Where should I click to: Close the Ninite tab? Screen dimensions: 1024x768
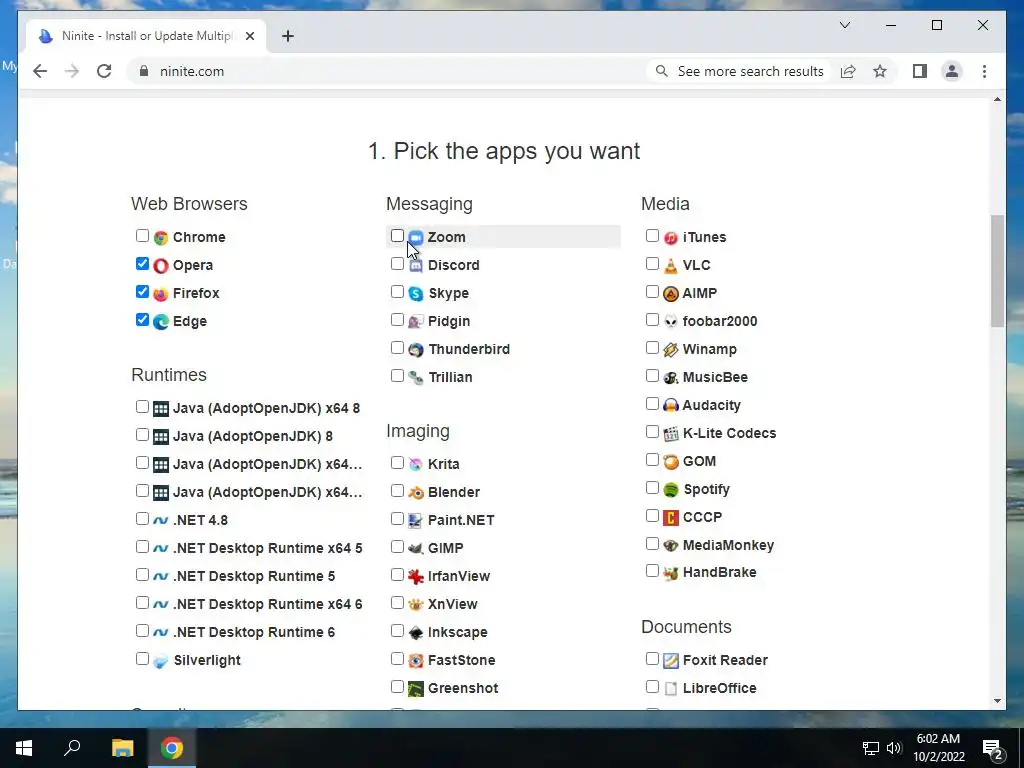click(249, 37)
